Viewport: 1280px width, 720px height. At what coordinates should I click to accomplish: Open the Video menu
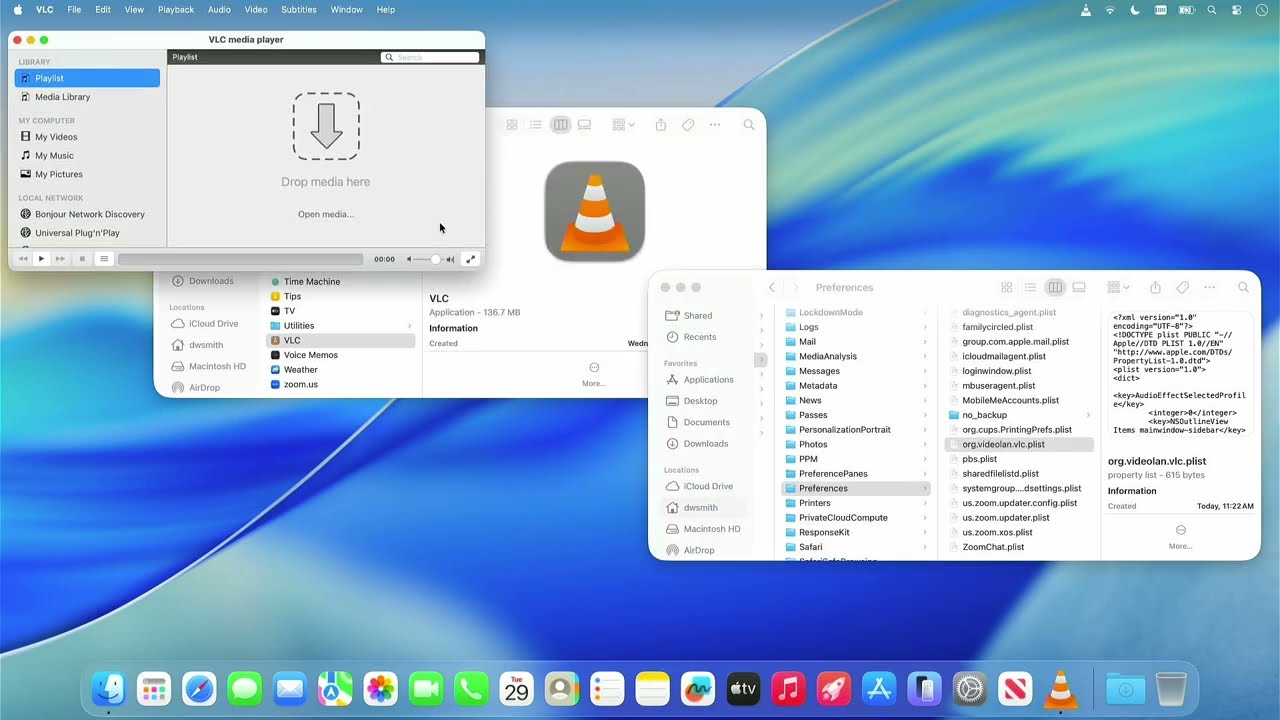click(x=256, y=9)
